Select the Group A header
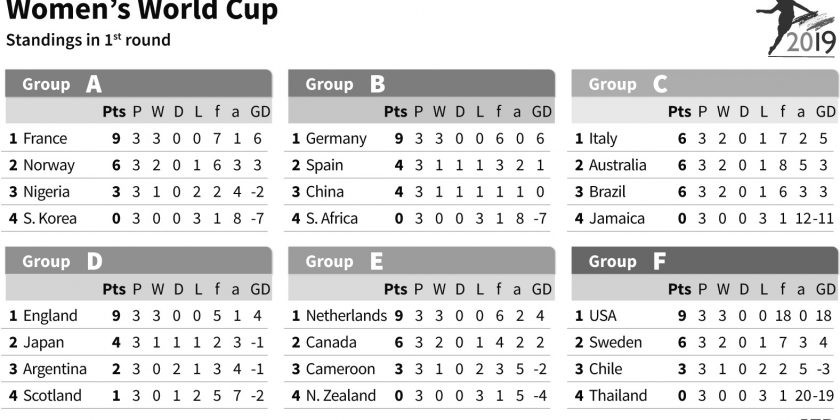The height and width of the screenshot is (420, 840). (x=138, y=84)
